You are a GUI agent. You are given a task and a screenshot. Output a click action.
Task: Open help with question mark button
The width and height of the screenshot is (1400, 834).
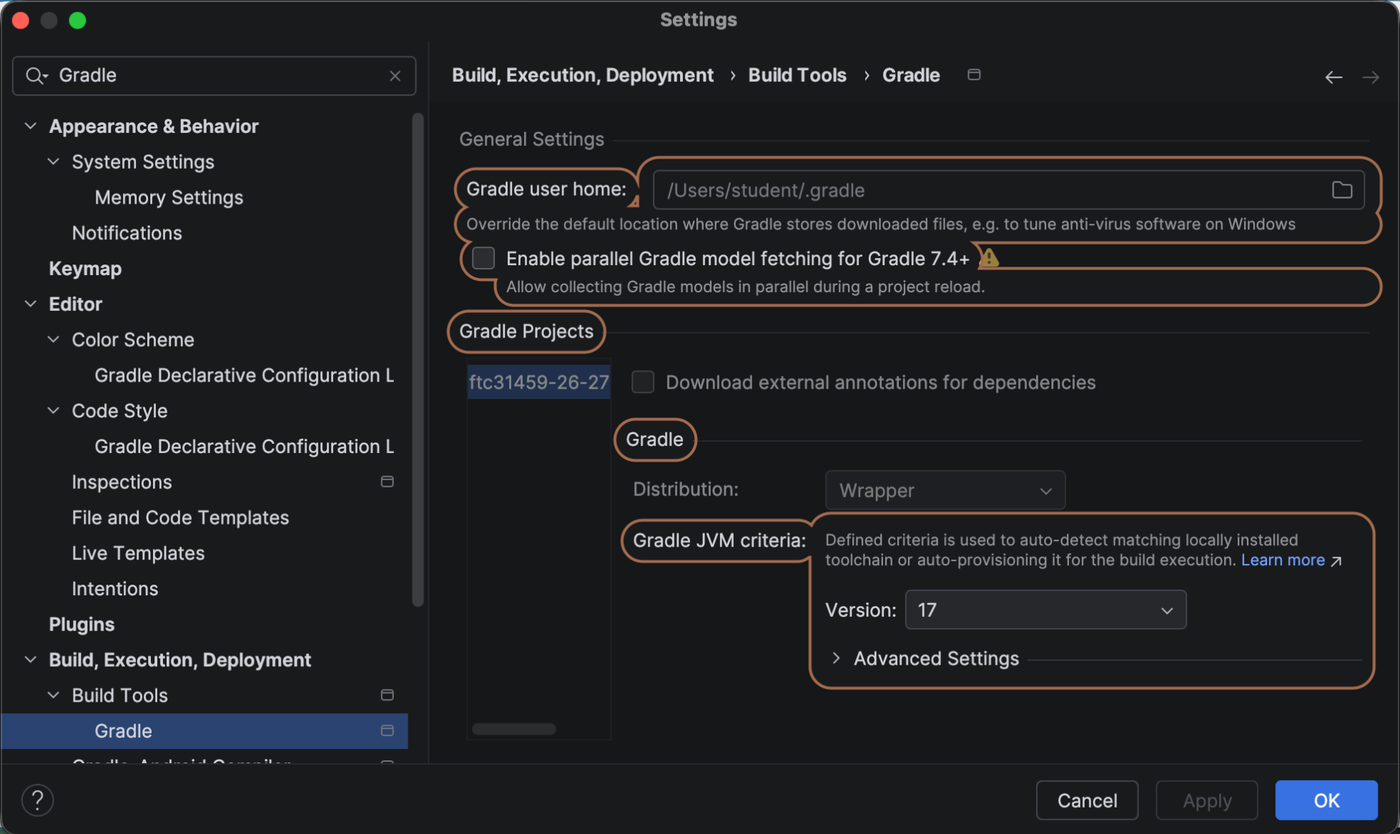37,800
